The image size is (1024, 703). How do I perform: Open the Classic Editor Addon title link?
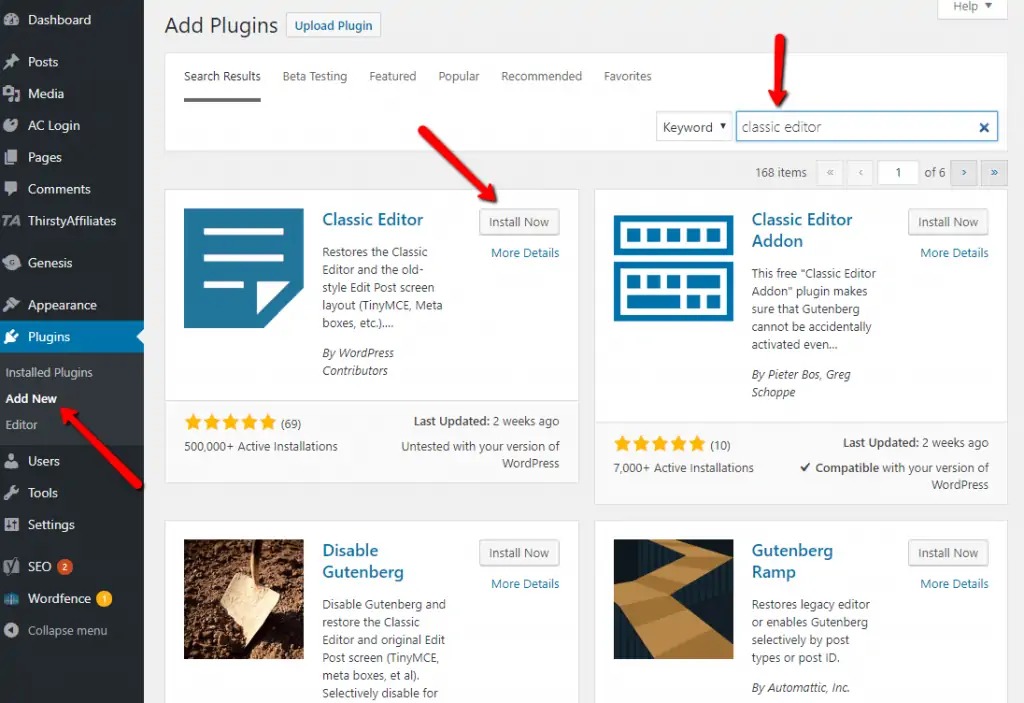pos(802,230)
